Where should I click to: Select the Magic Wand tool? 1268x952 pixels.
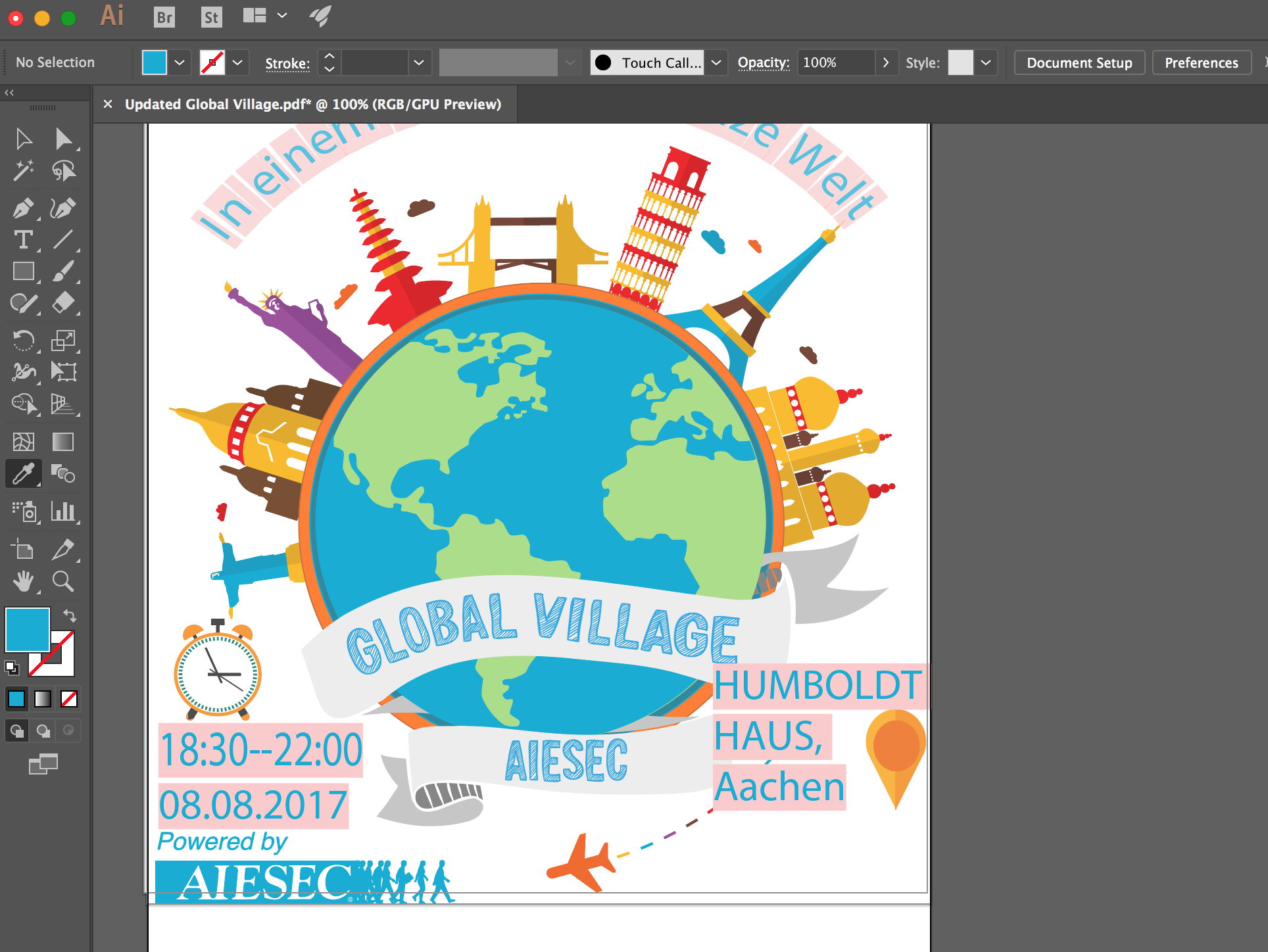24,171
